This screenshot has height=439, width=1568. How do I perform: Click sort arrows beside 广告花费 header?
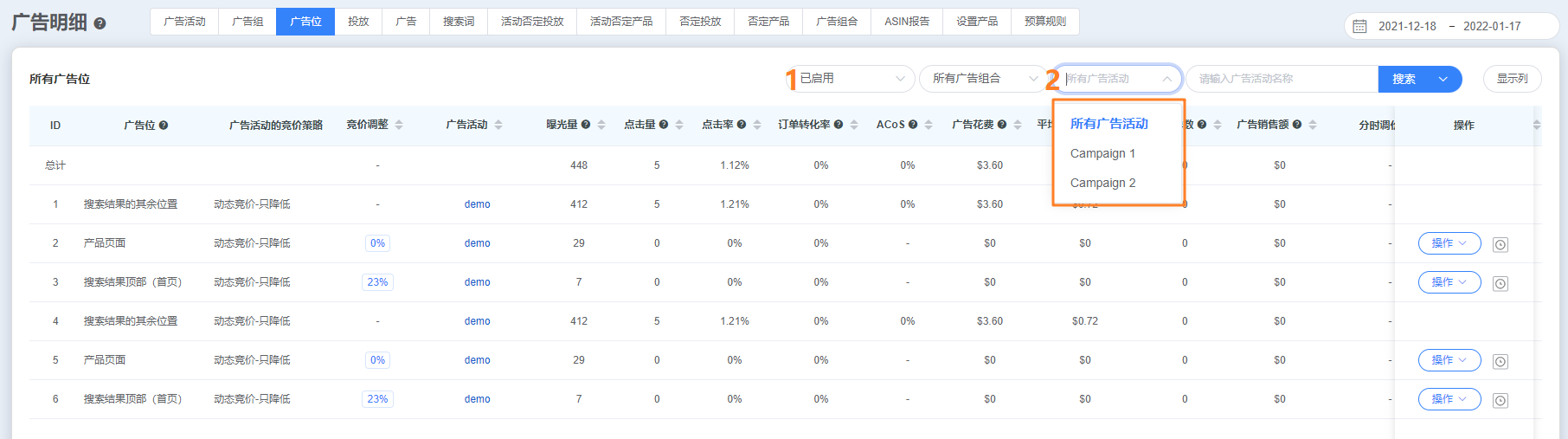tap(1018, 125)
